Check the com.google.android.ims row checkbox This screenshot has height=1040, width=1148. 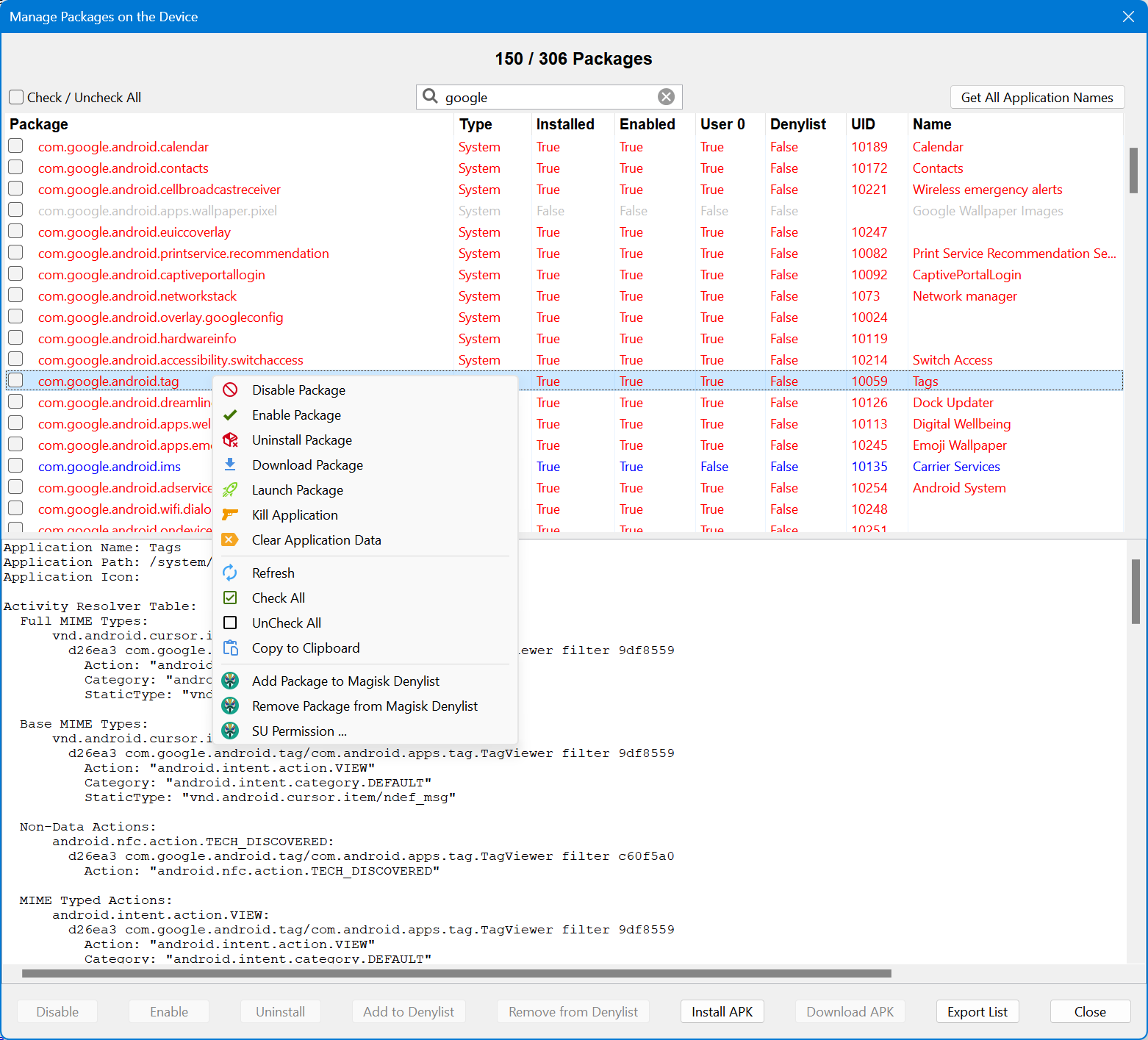click(15, 466)
